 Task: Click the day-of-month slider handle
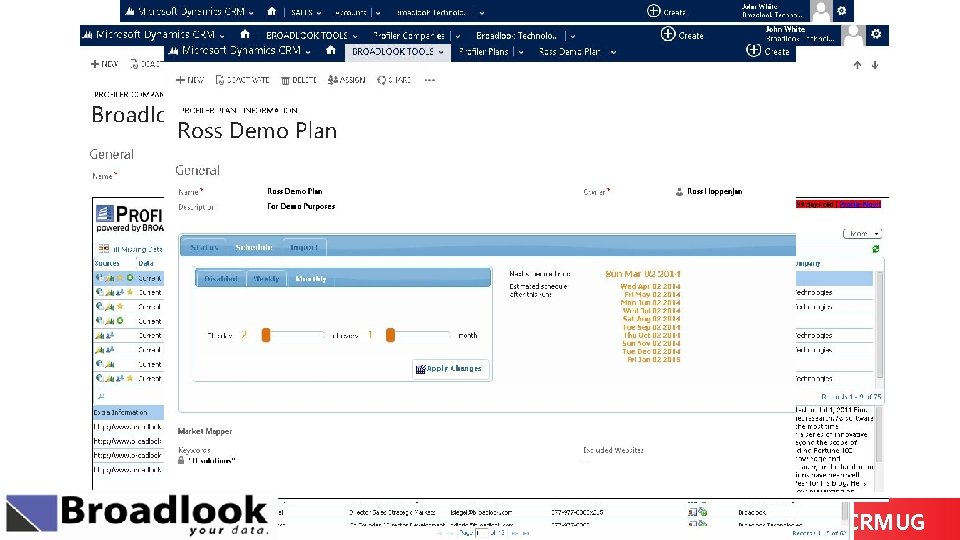pyautogui.click(x=266, y=335)
